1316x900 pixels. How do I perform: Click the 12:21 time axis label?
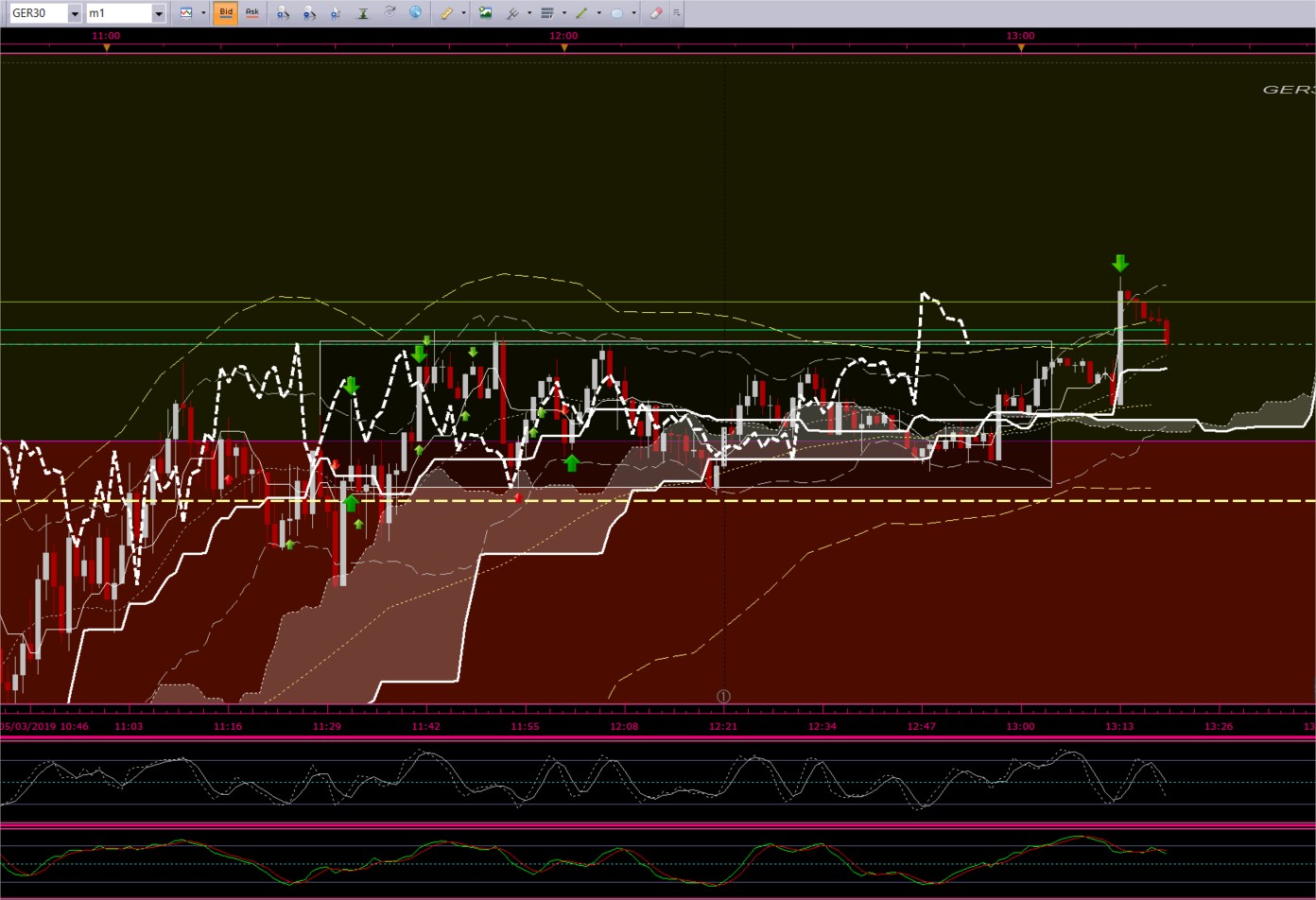(723, 726)
